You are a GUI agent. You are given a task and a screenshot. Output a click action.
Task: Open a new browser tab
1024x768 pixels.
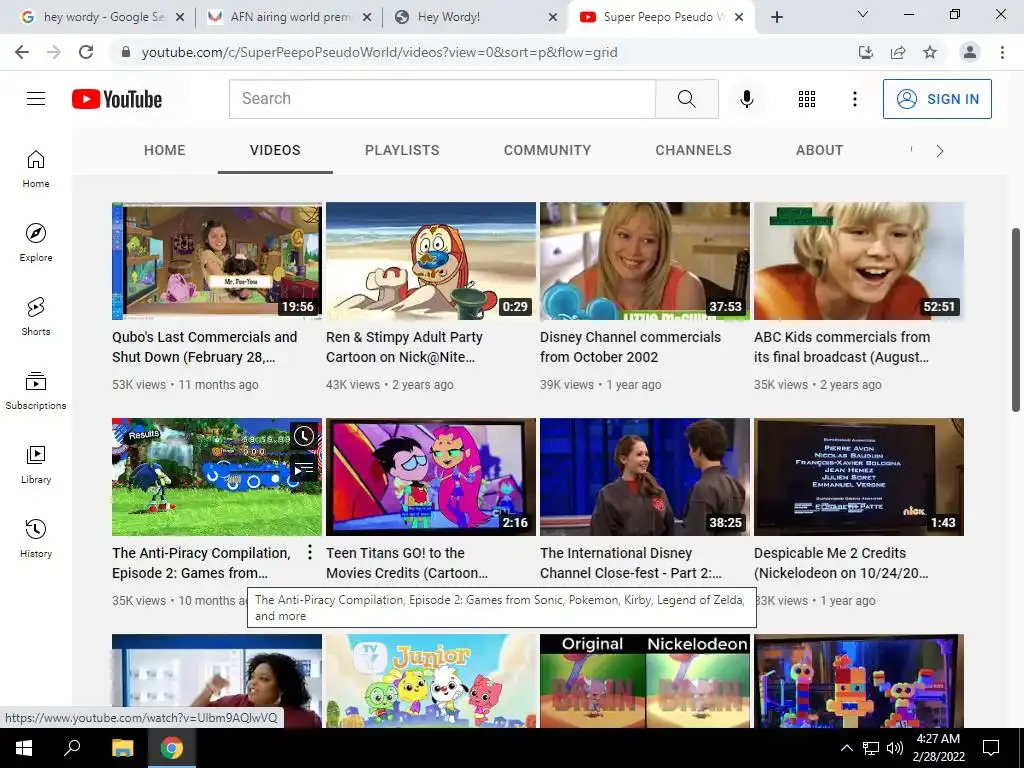776,17
